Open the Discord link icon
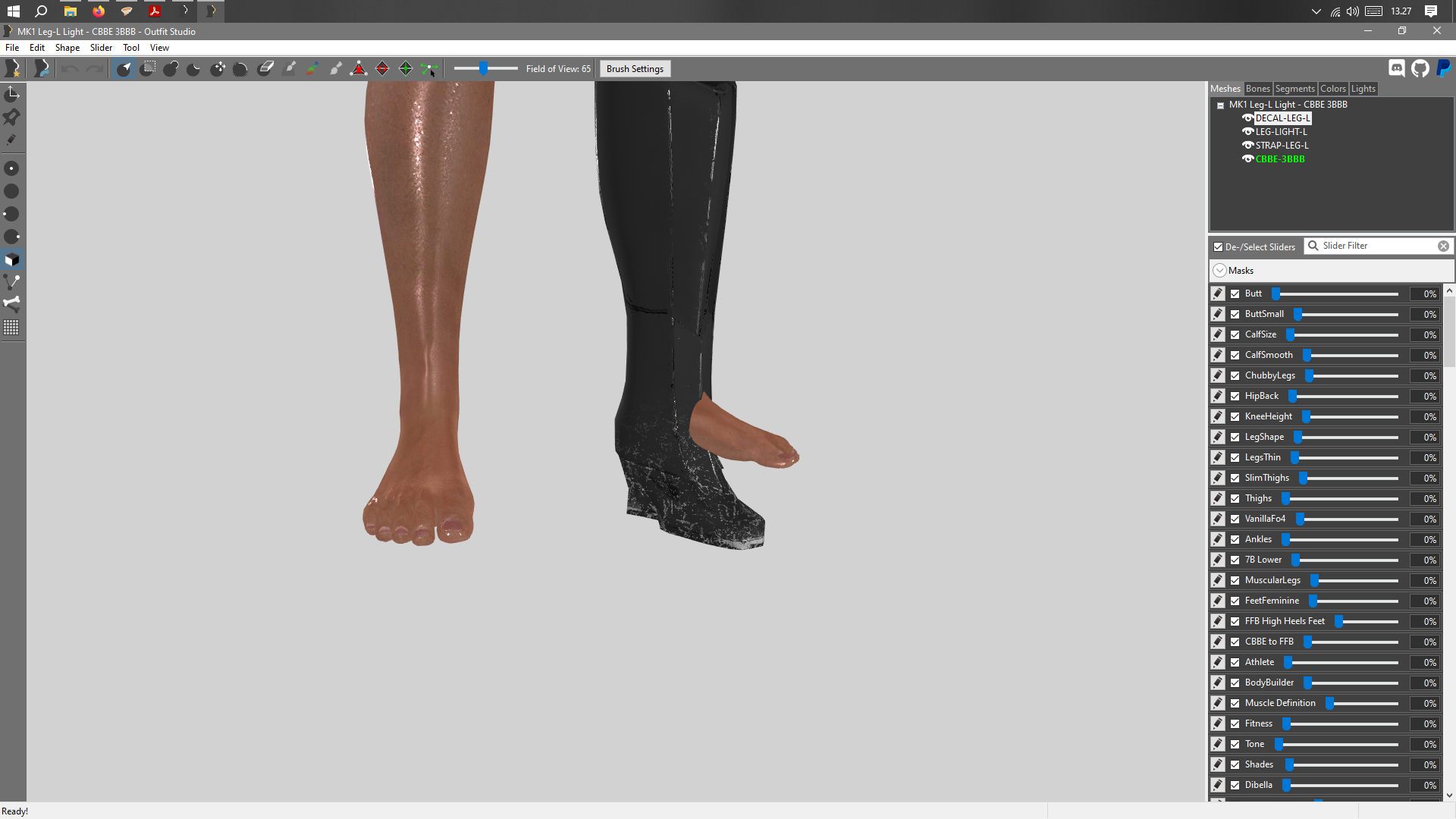The width and height of the screenshot is (1456, 819). tap(1397, 69)
